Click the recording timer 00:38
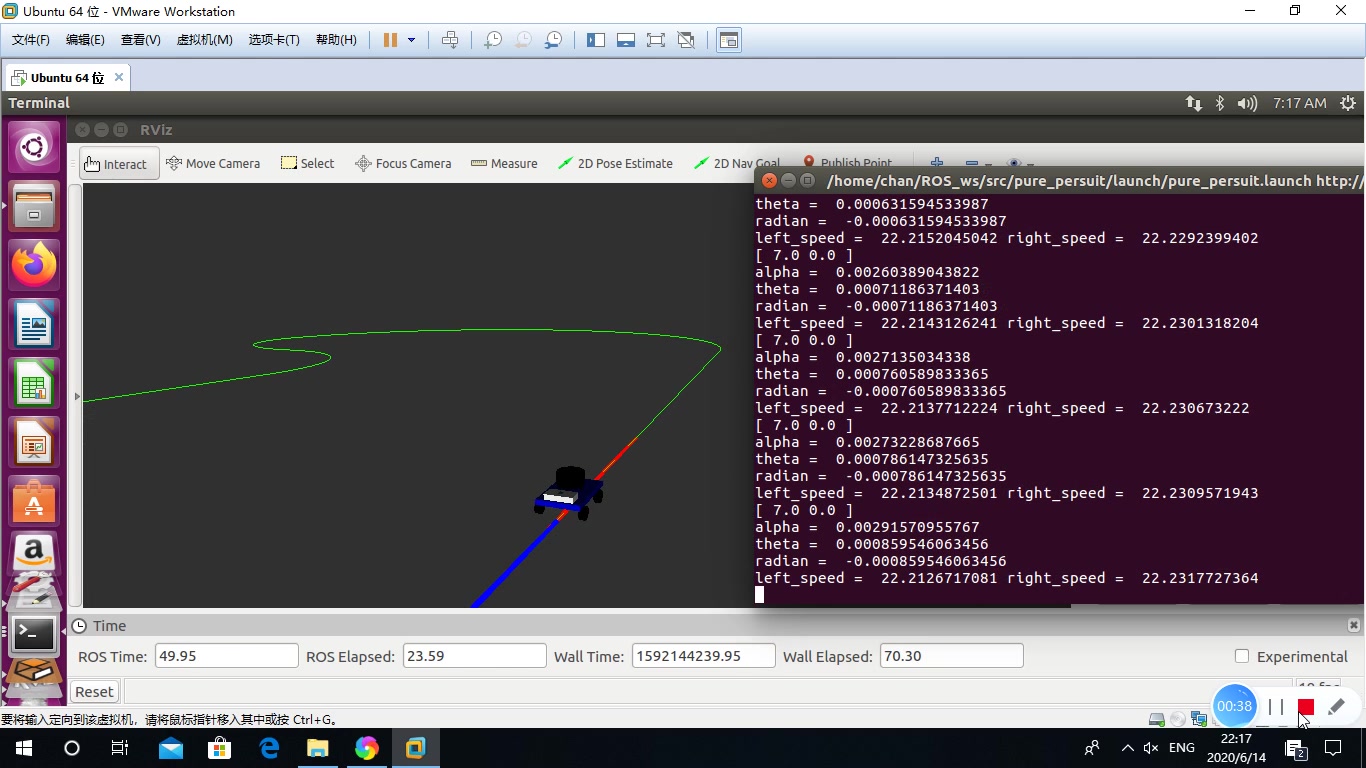Image resolution: width=1366 pixels, height=768 pixels. coord(1234,706)
